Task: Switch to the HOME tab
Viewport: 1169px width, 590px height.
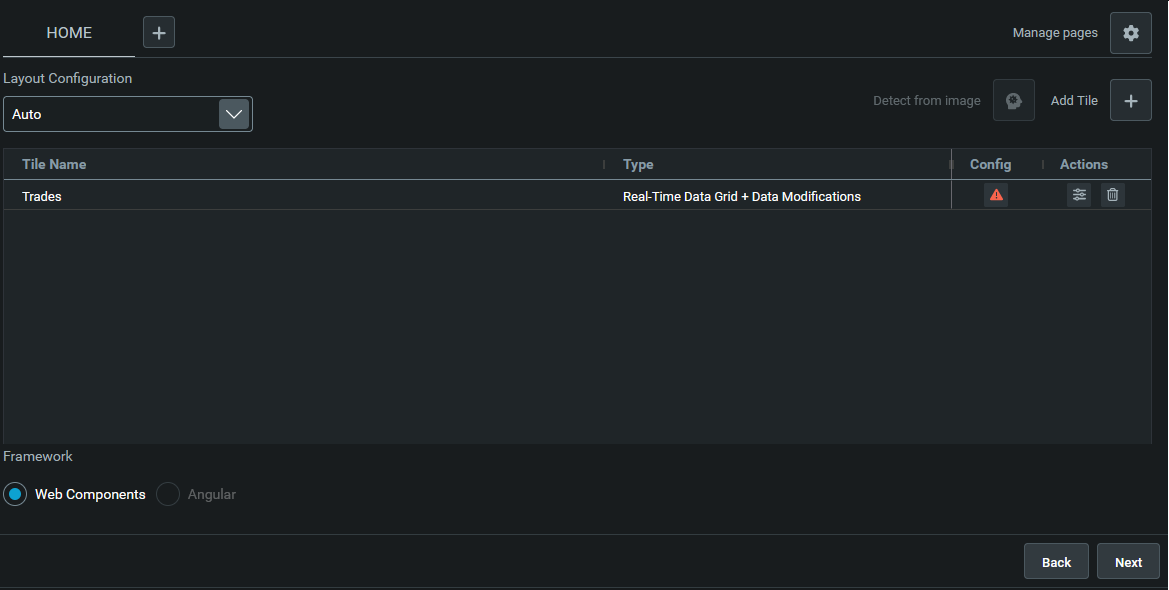Action: tap(69, 33)
